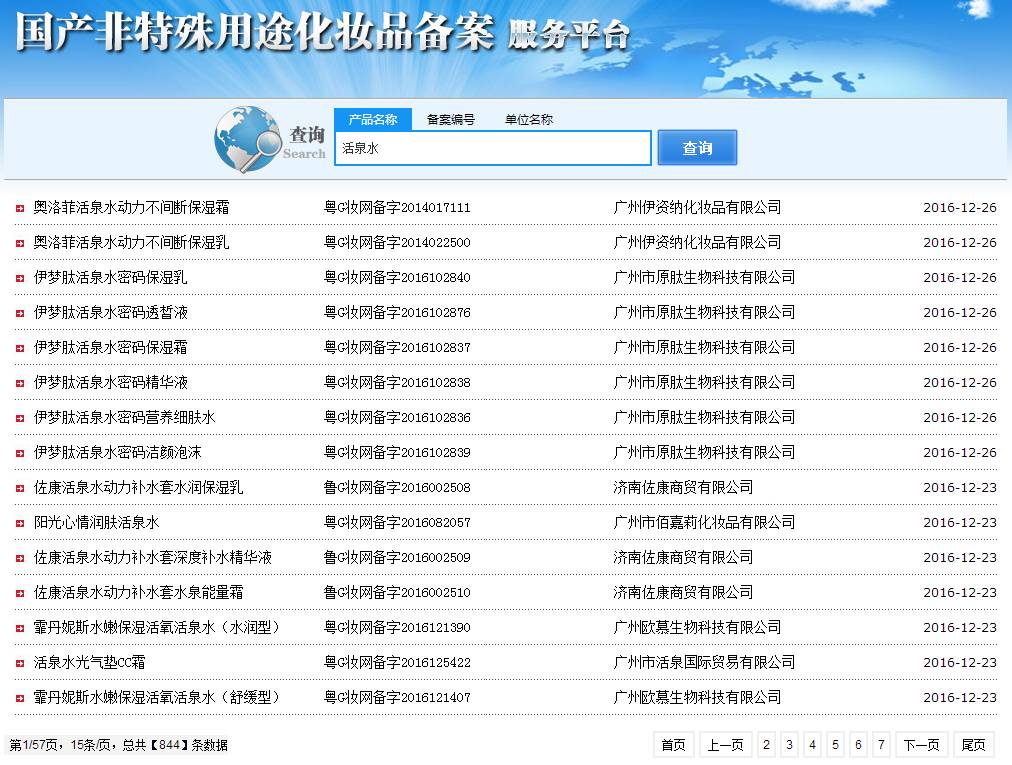The width and height of the screenshot is (1012, 765).
Task: Open 奥洛菲活泉水动力不间断保湿霜 record
Action: [x=132, y=207]
